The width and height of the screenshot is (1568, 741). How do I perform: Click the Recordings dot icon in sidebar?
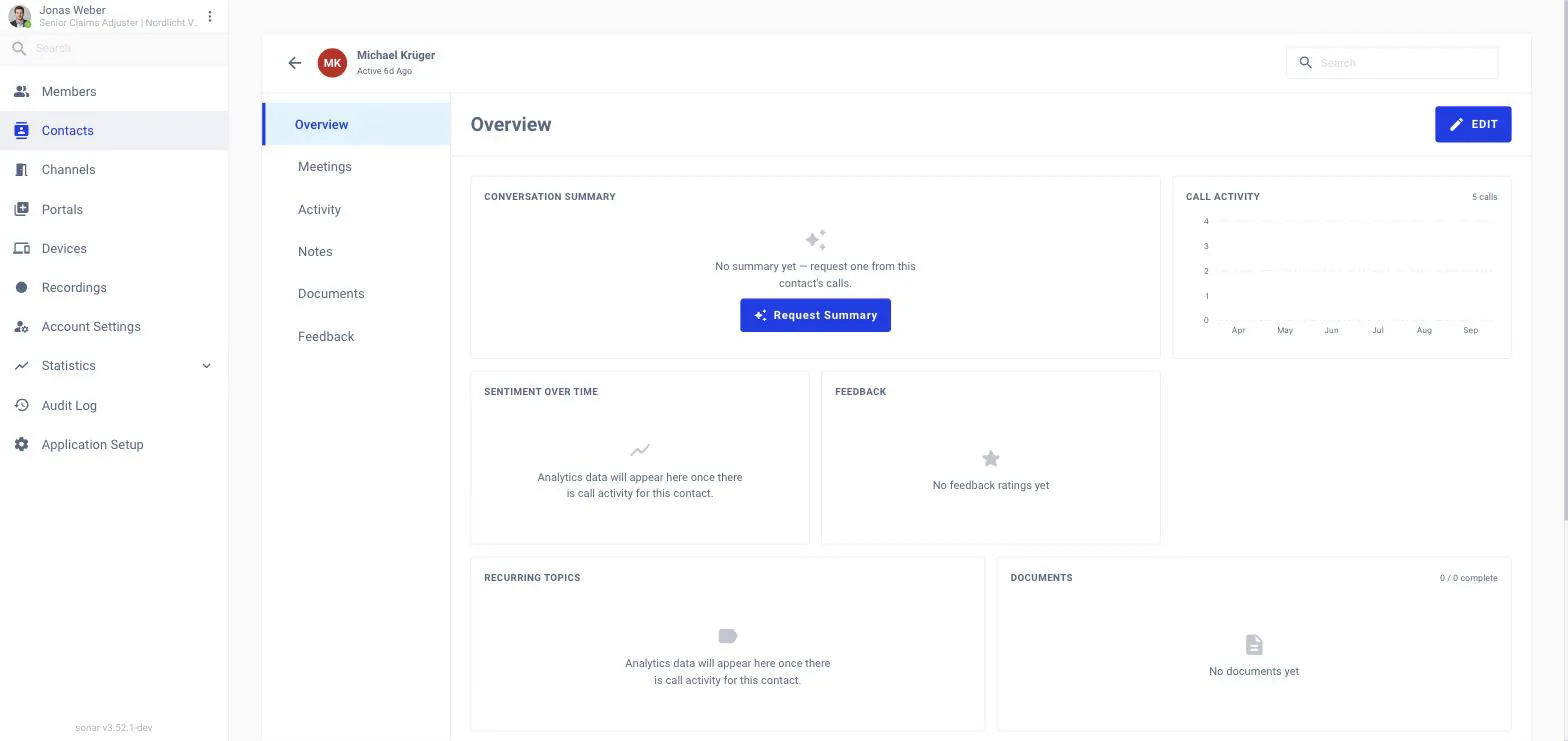(21, 288)
